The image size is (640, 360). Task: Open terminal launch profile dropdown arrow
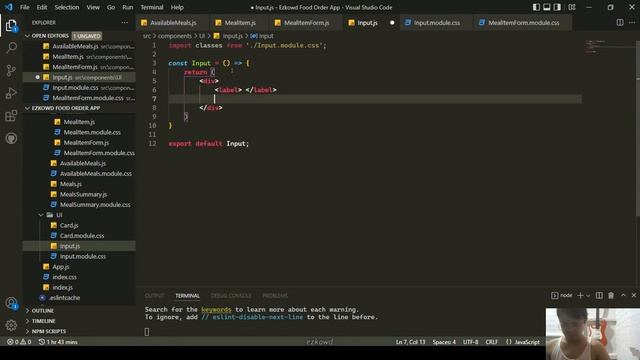coord(588,296)
